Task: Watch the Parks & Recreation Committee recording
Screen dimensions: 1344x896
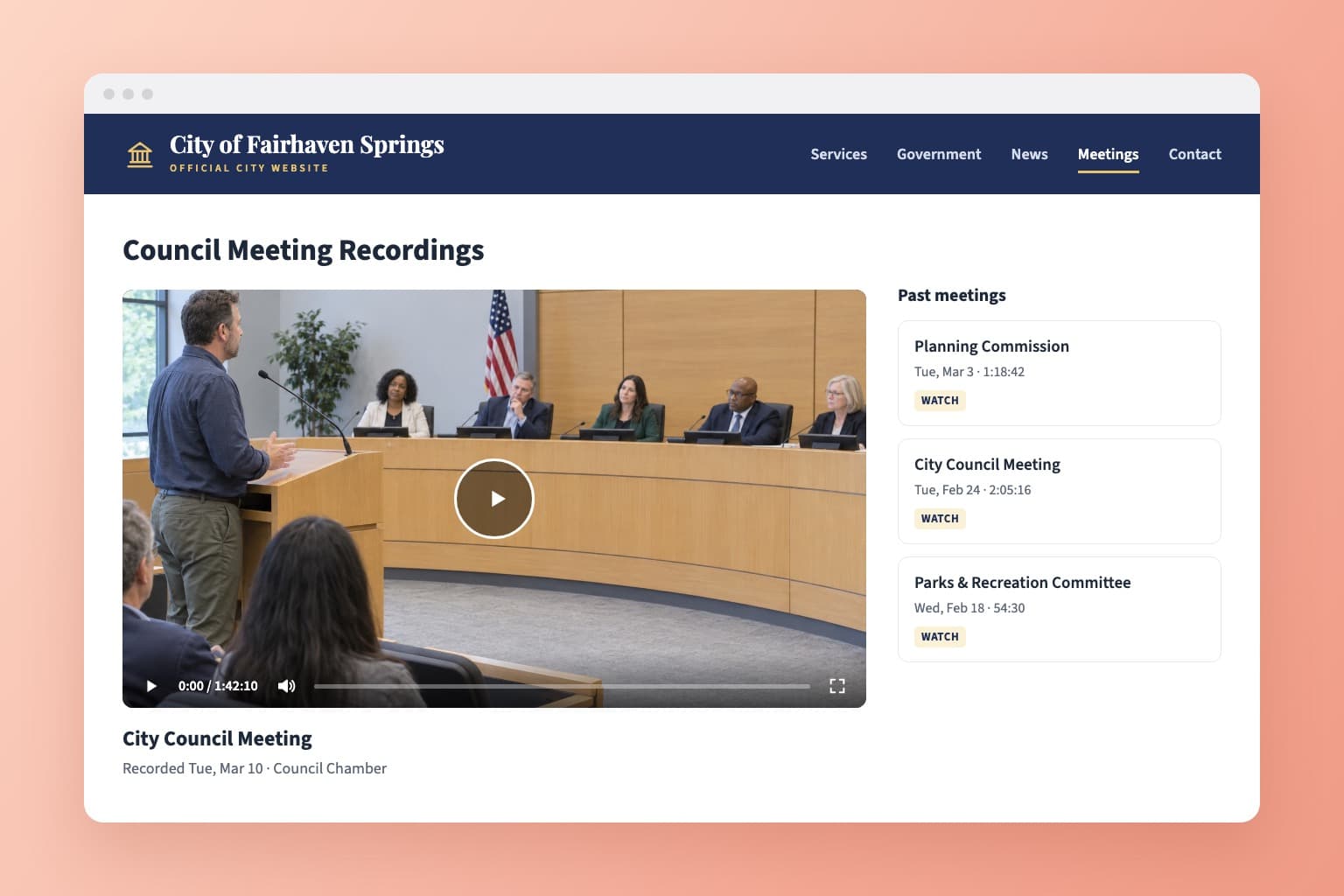Action: pyautogui.click(x=940, y=637)
